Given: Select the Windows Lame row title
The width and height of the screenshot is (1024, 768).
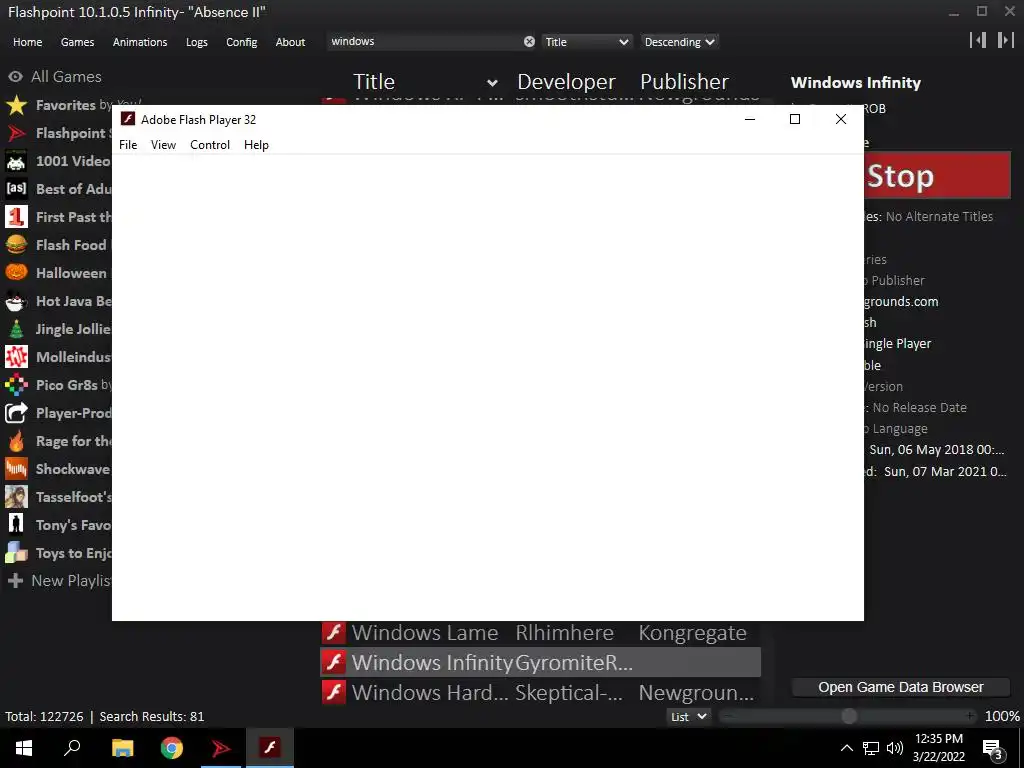Looking at the screenshot, I should pos(425,633).
